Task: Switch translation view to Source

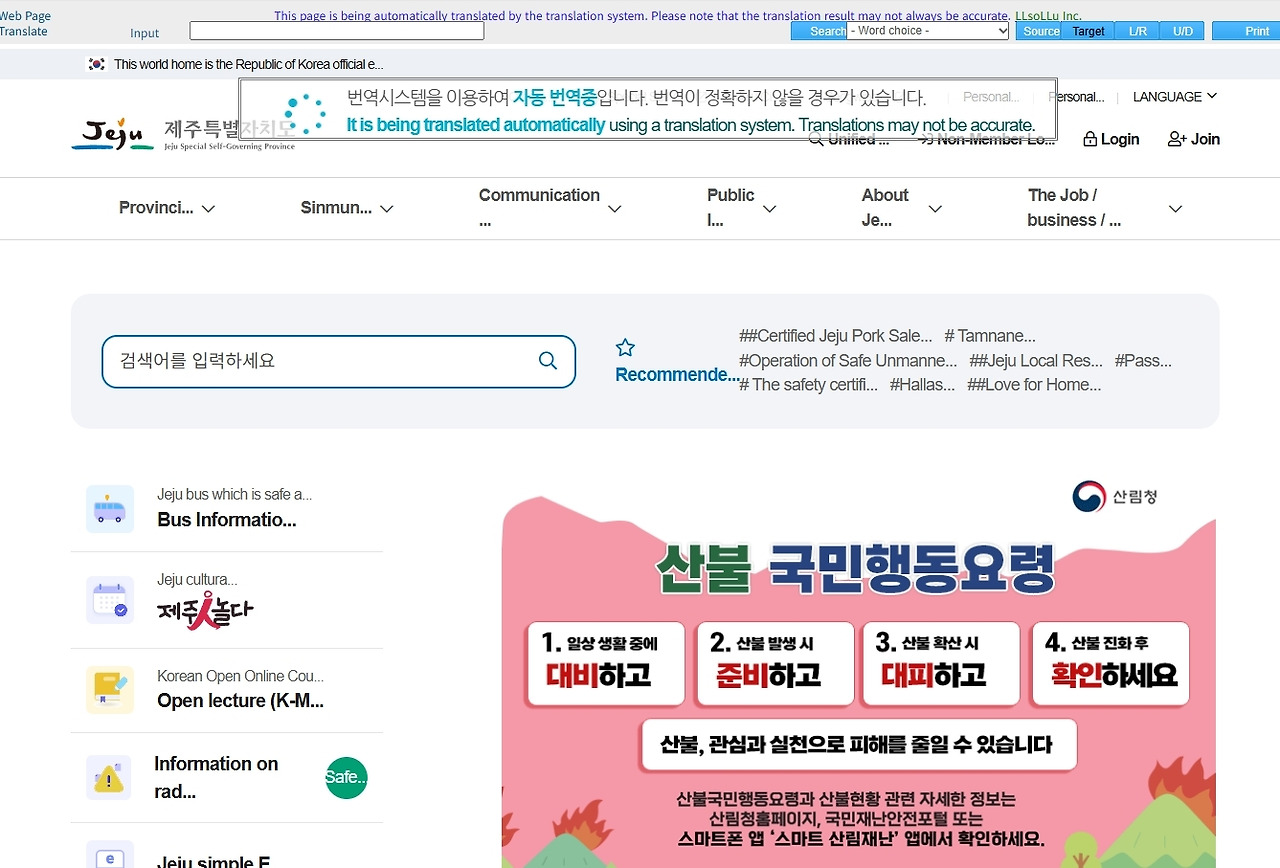Action: (1040, 31)
